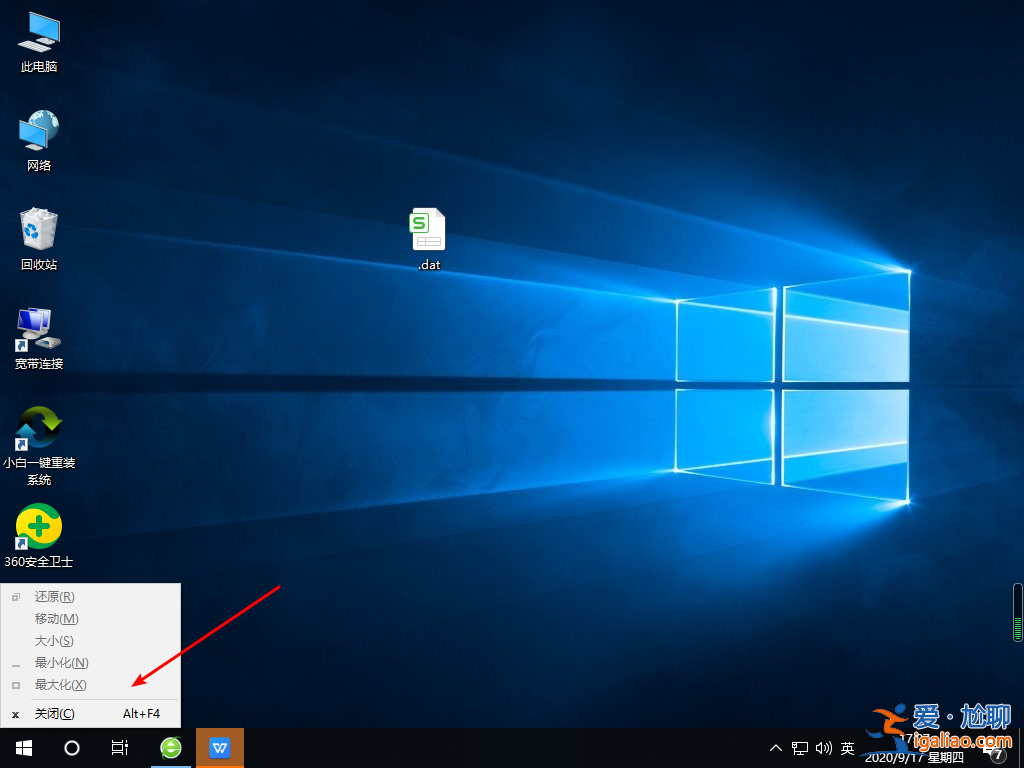Launch the green app pinned on taskbar
The width and height of the screenshot is (1024, 768).
(x=170, y=747)
